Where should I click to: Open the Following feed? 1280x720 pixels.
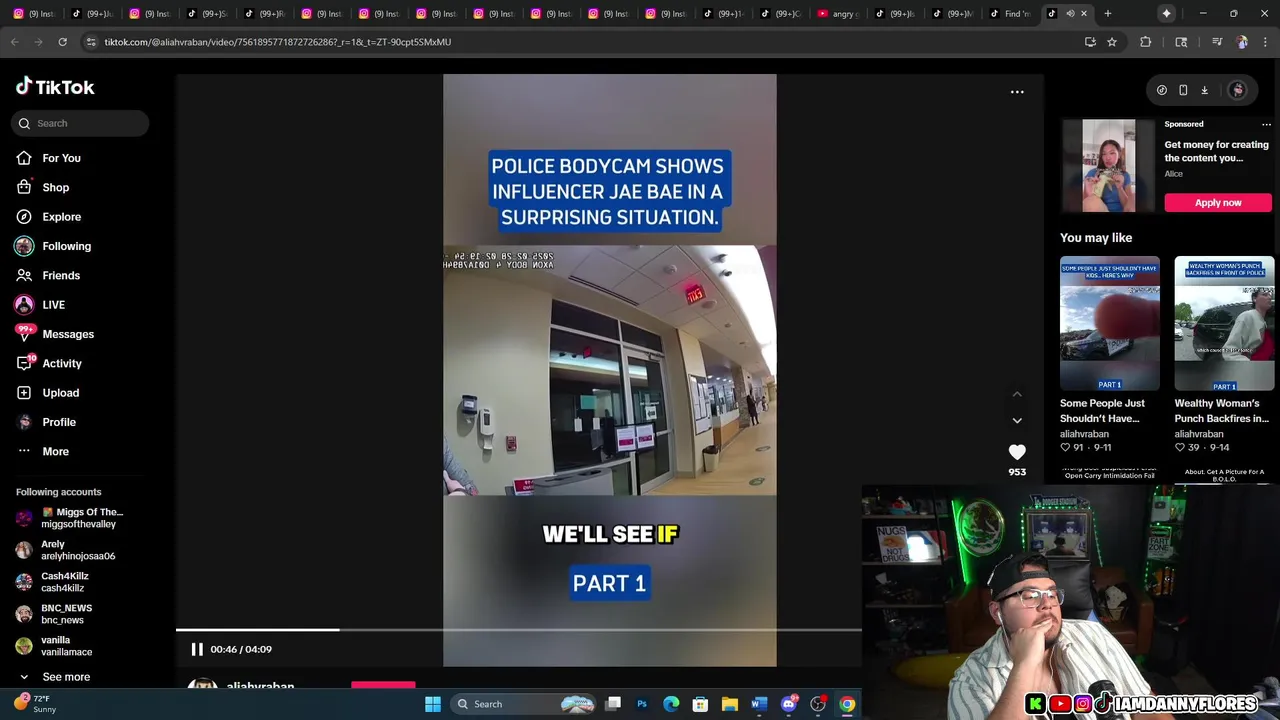click(66, 246)
